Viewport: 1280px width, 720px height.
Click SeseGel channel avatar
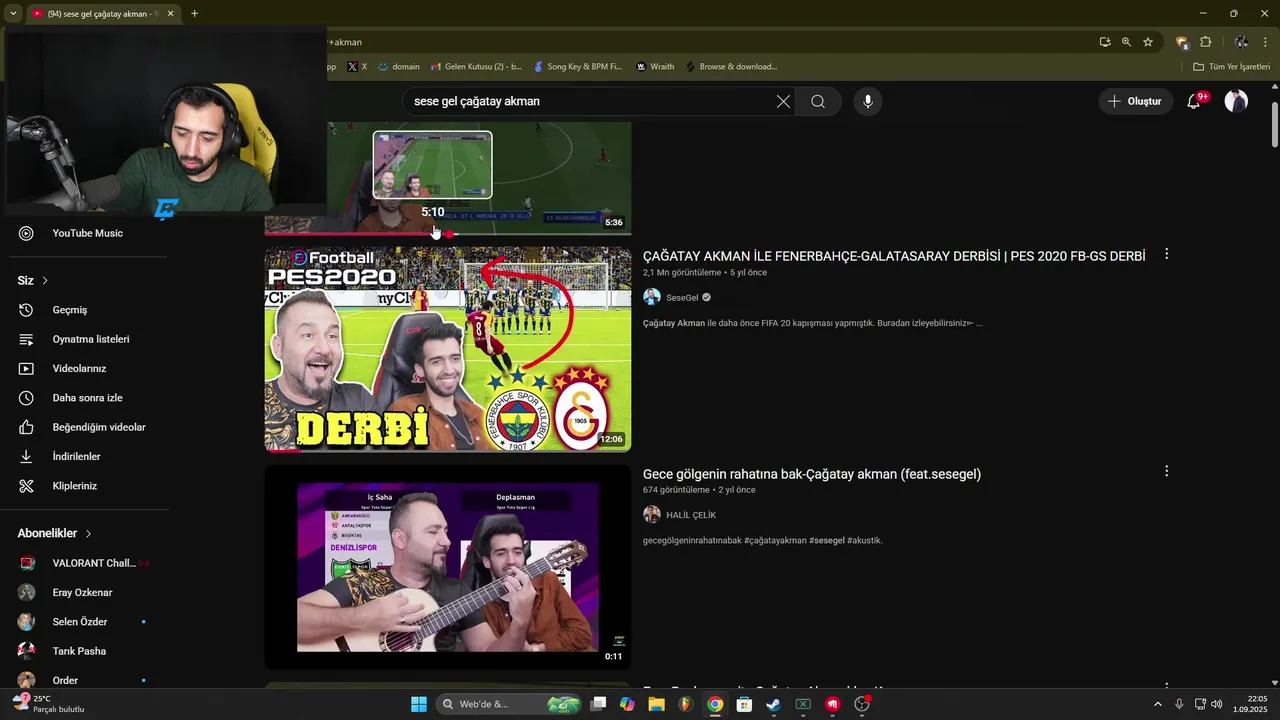[x=652, y=297]
